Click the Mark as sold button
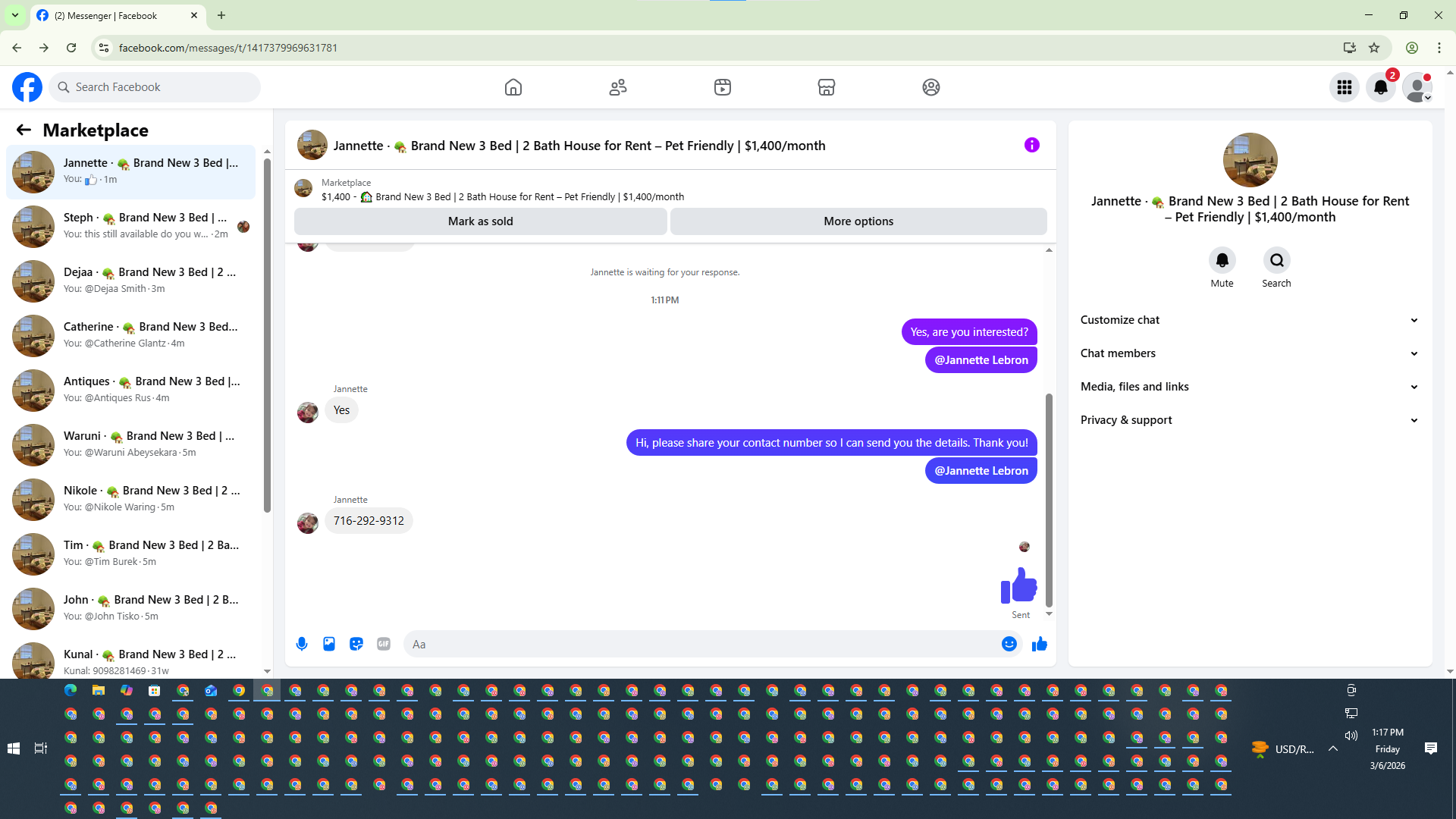1456x819 pixels. point(480,221)
